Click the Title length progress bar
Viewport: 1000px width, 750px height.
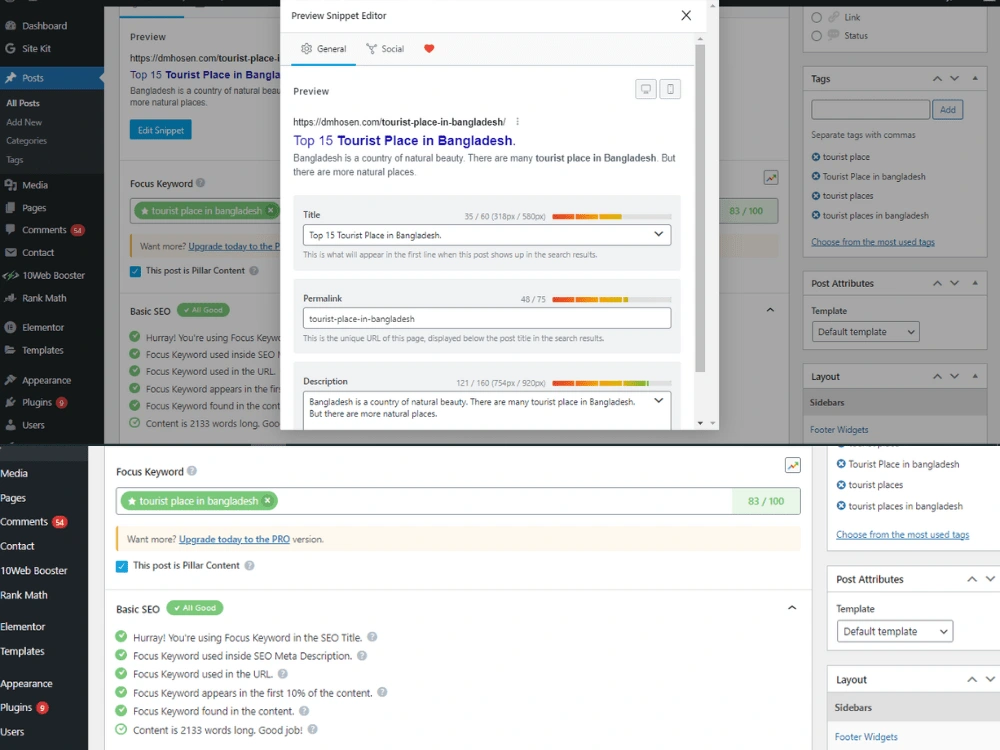[x=612, y=217]
